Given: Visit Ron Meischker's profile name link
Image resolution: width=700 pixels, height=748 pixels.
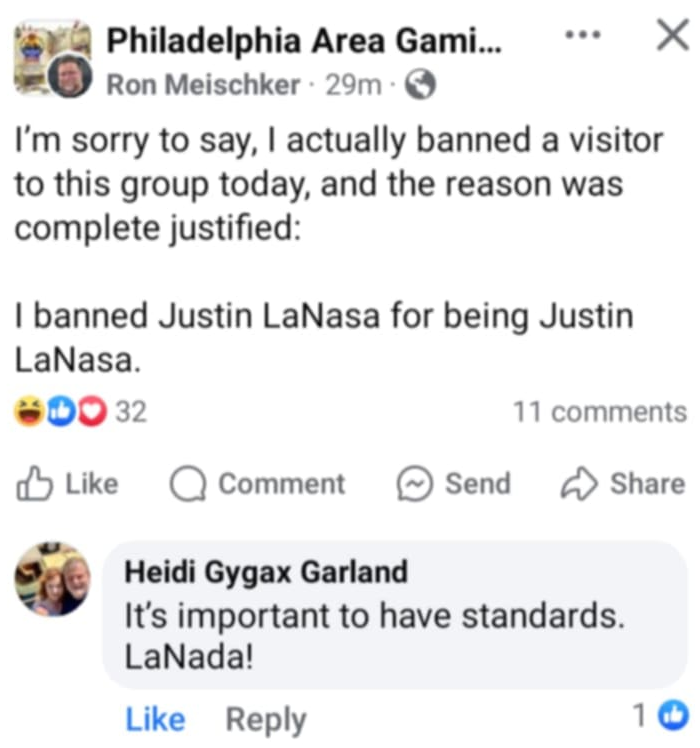Looking at the screenshot, I should click(x=203, y=86).
